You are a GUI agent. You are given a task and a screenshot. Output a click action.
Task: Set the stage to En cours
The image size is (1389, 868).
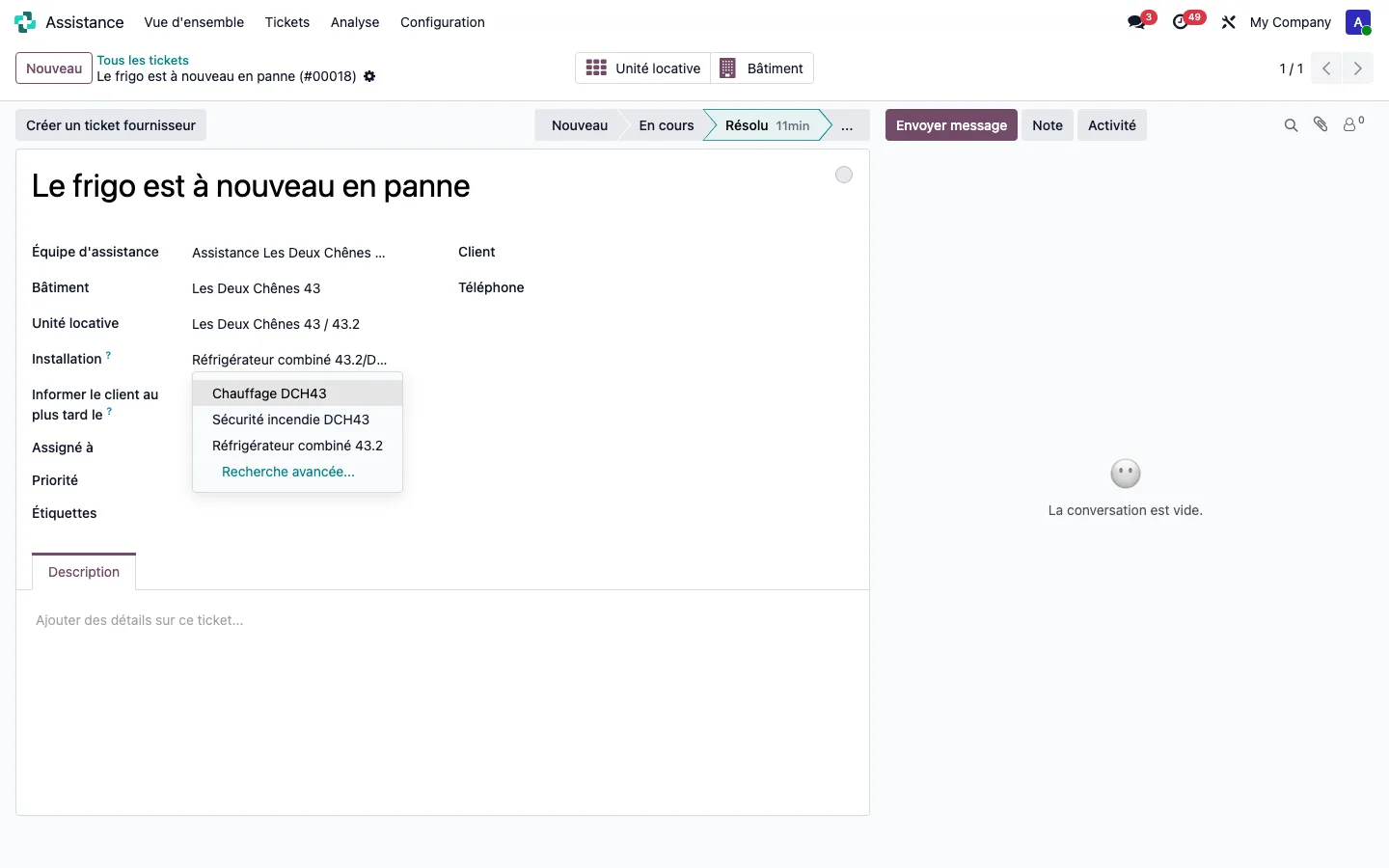click(x=666, y=125)
